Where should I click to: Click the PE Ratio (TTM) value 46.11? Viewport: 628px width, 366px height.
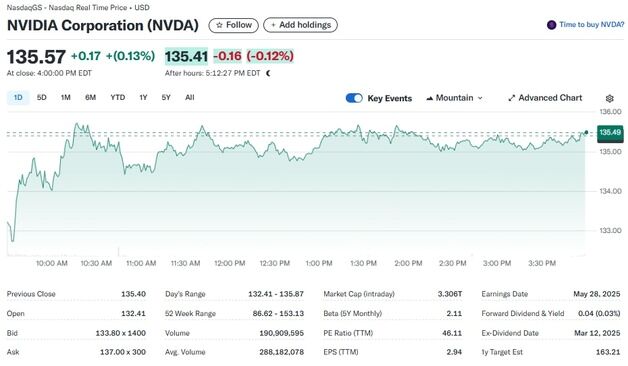coord(452,333)
